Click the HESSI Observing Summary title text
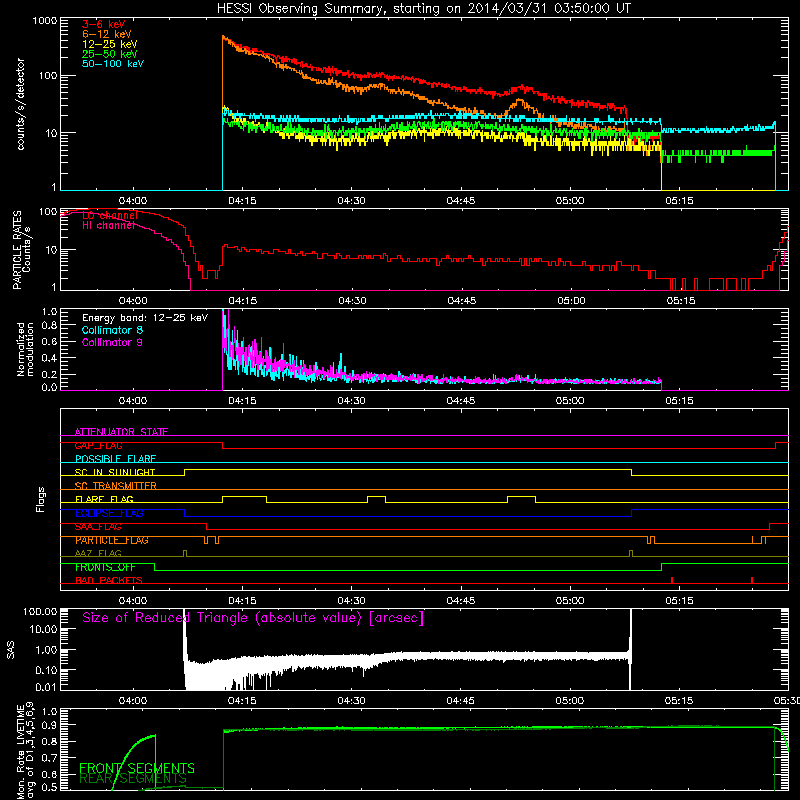The width and height of the screenshot is (800, 800). [423, 9]
